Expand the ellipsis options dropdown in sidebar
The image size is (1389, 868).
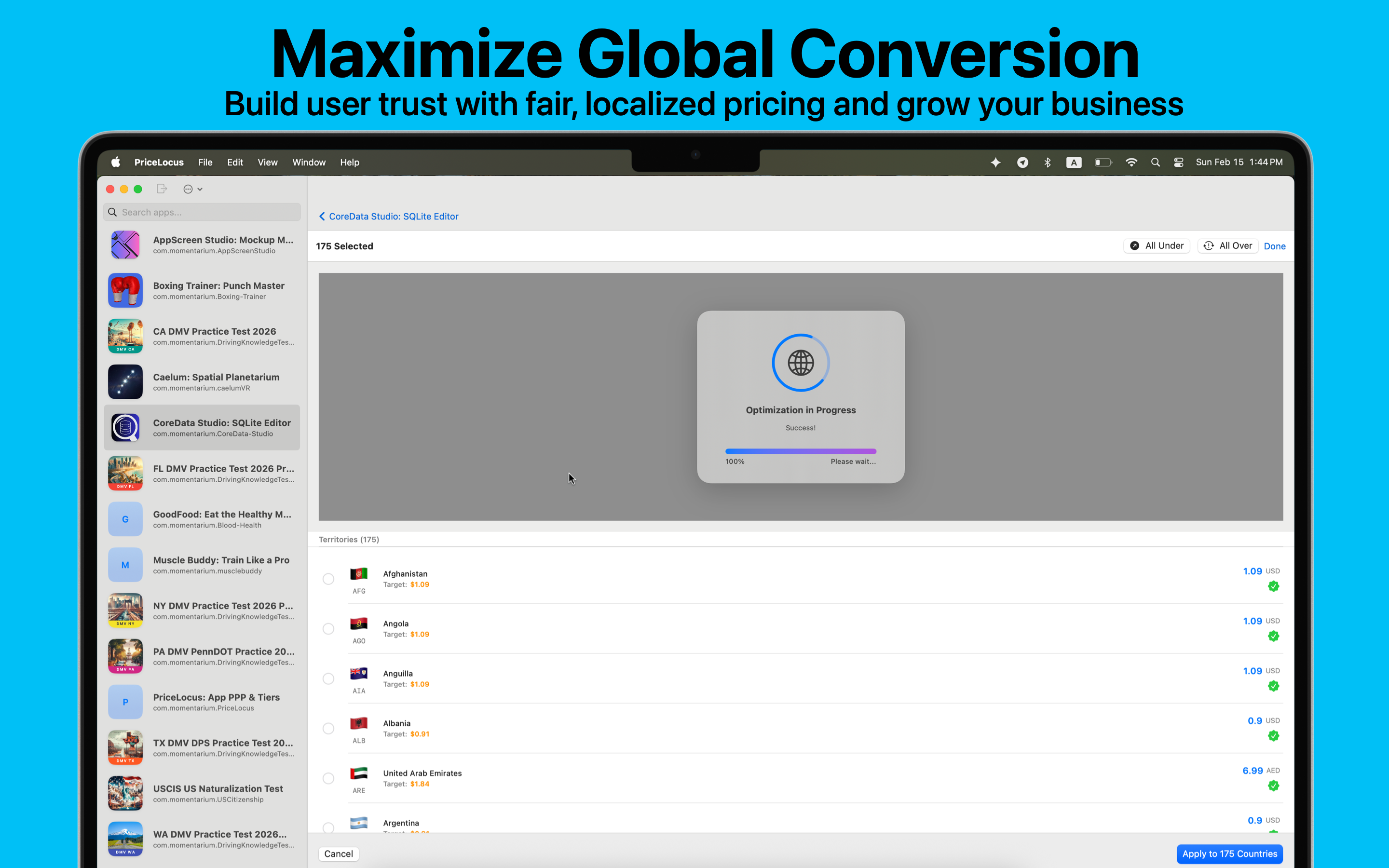(193, 189)
